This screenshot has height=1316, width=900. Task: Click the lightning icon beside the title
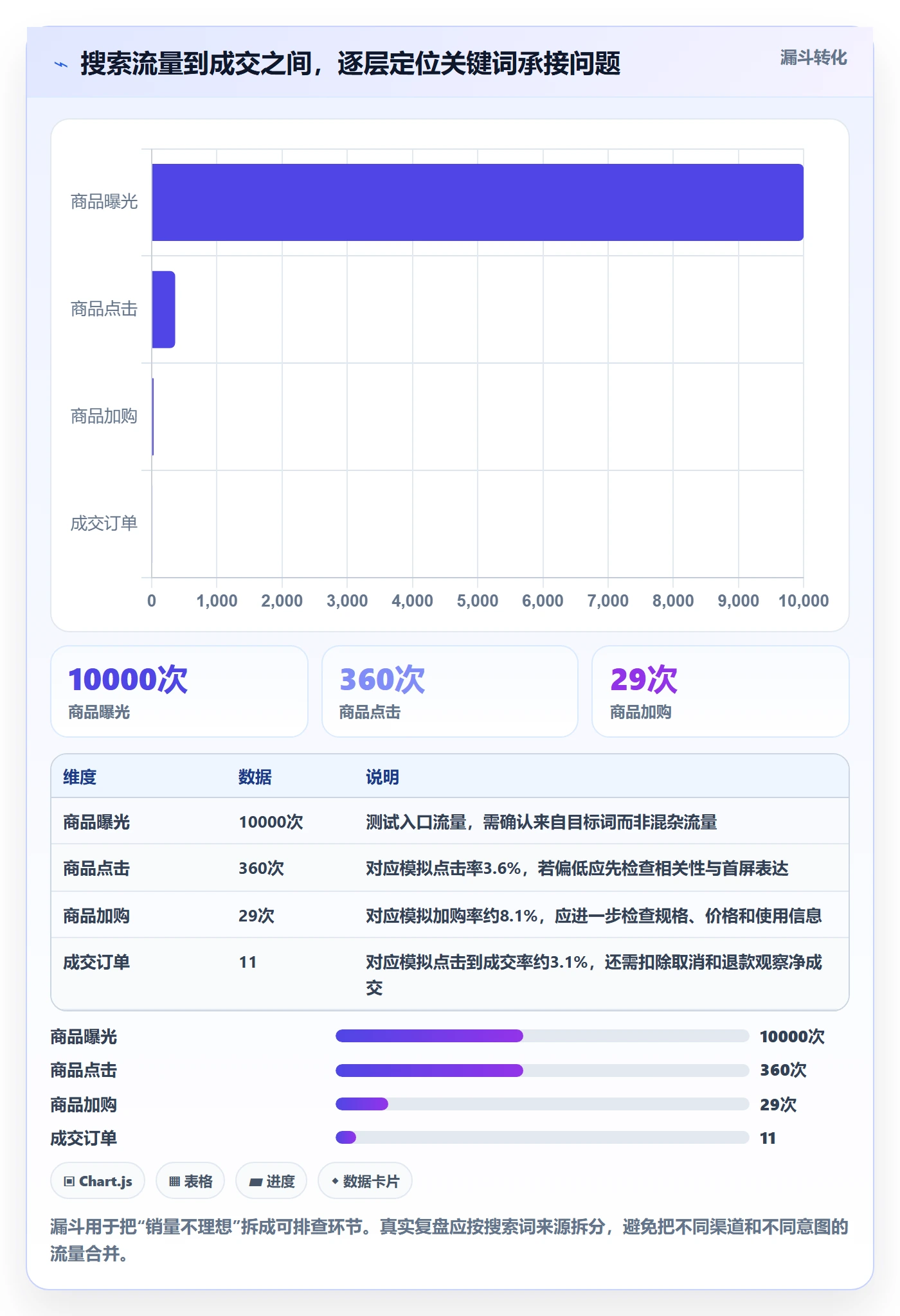click(x=61, y=64)
